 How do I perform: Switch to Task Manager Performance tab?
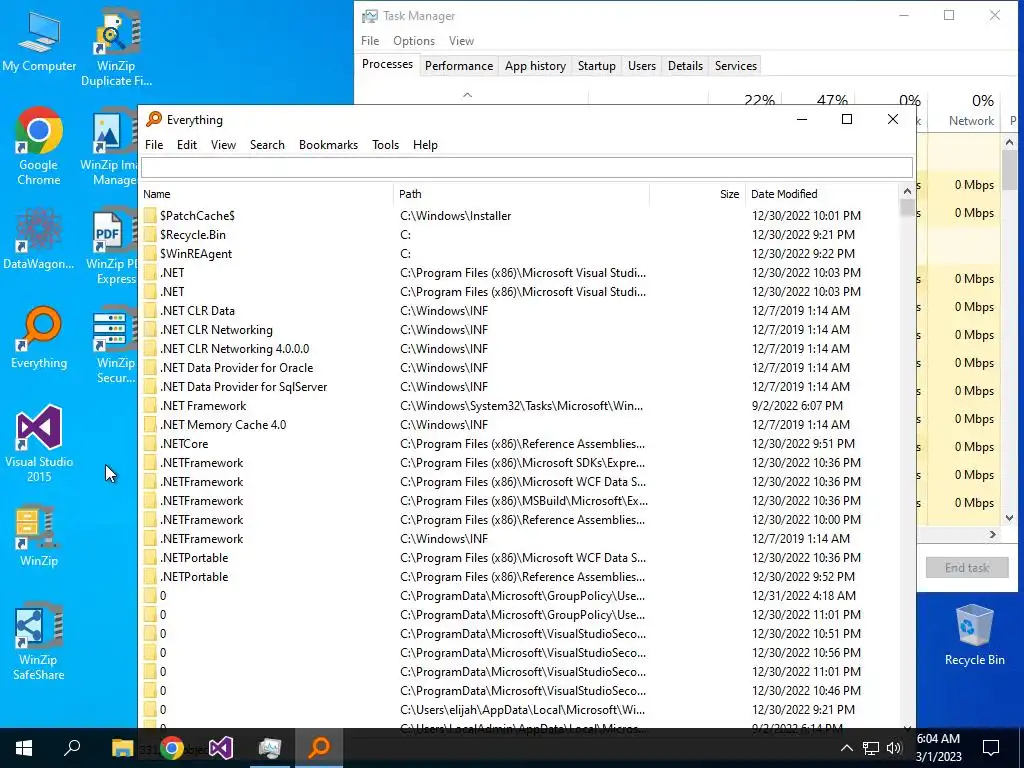point(458,66)
